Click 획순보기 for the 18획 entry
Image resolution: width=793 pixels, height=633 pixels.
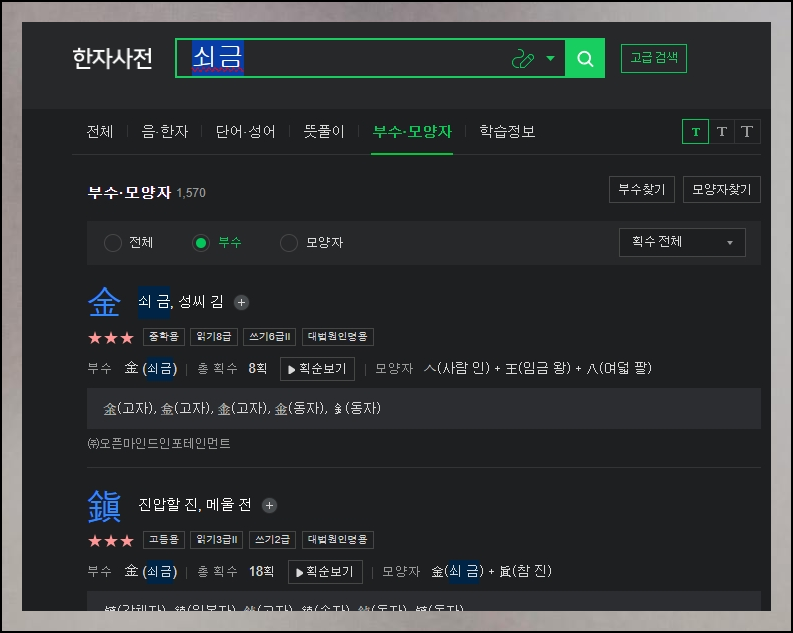(325, 572)
